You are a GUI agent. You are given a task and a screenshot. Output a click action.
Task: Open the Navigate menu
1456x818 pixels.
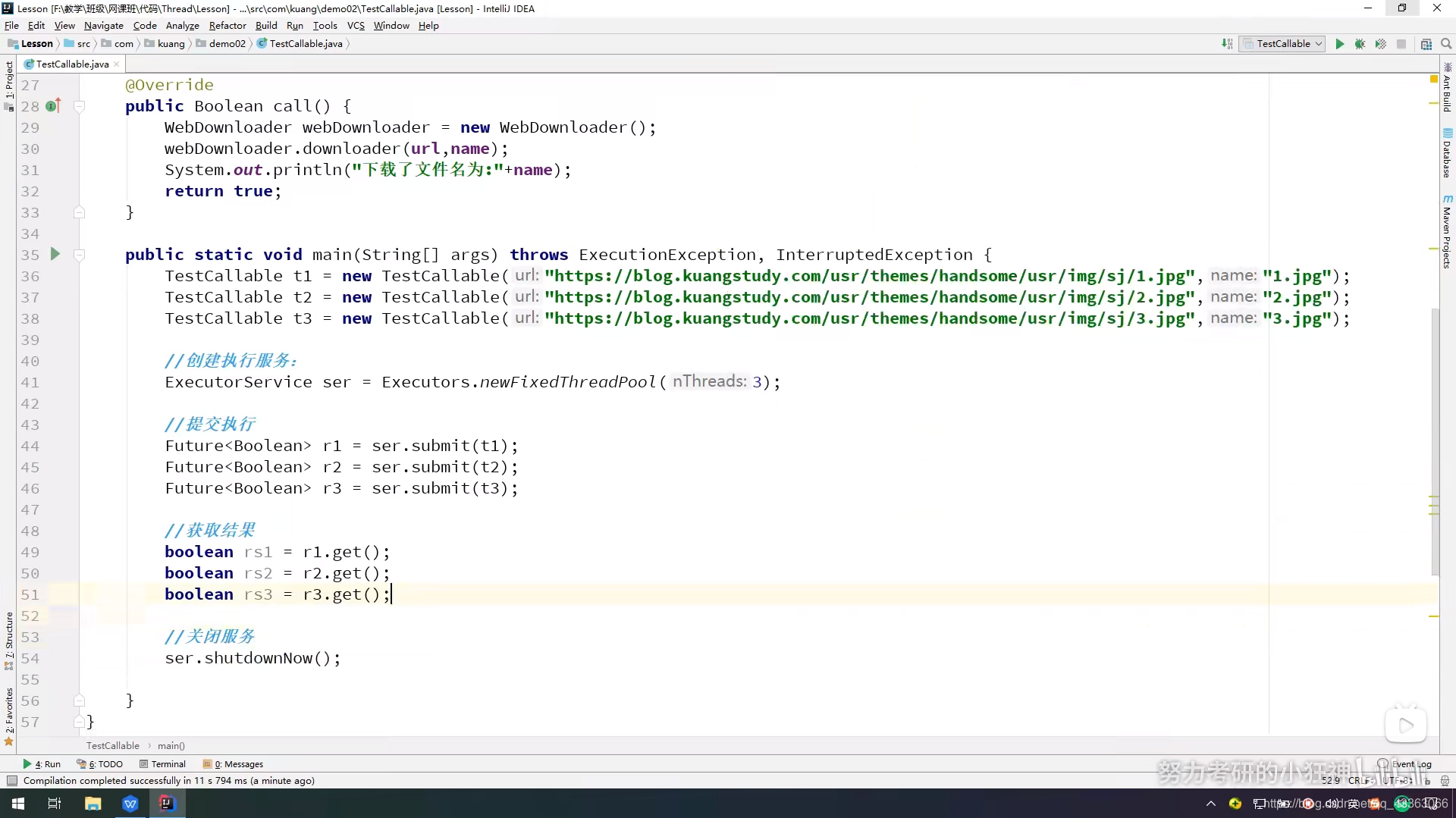pos(103,26)
